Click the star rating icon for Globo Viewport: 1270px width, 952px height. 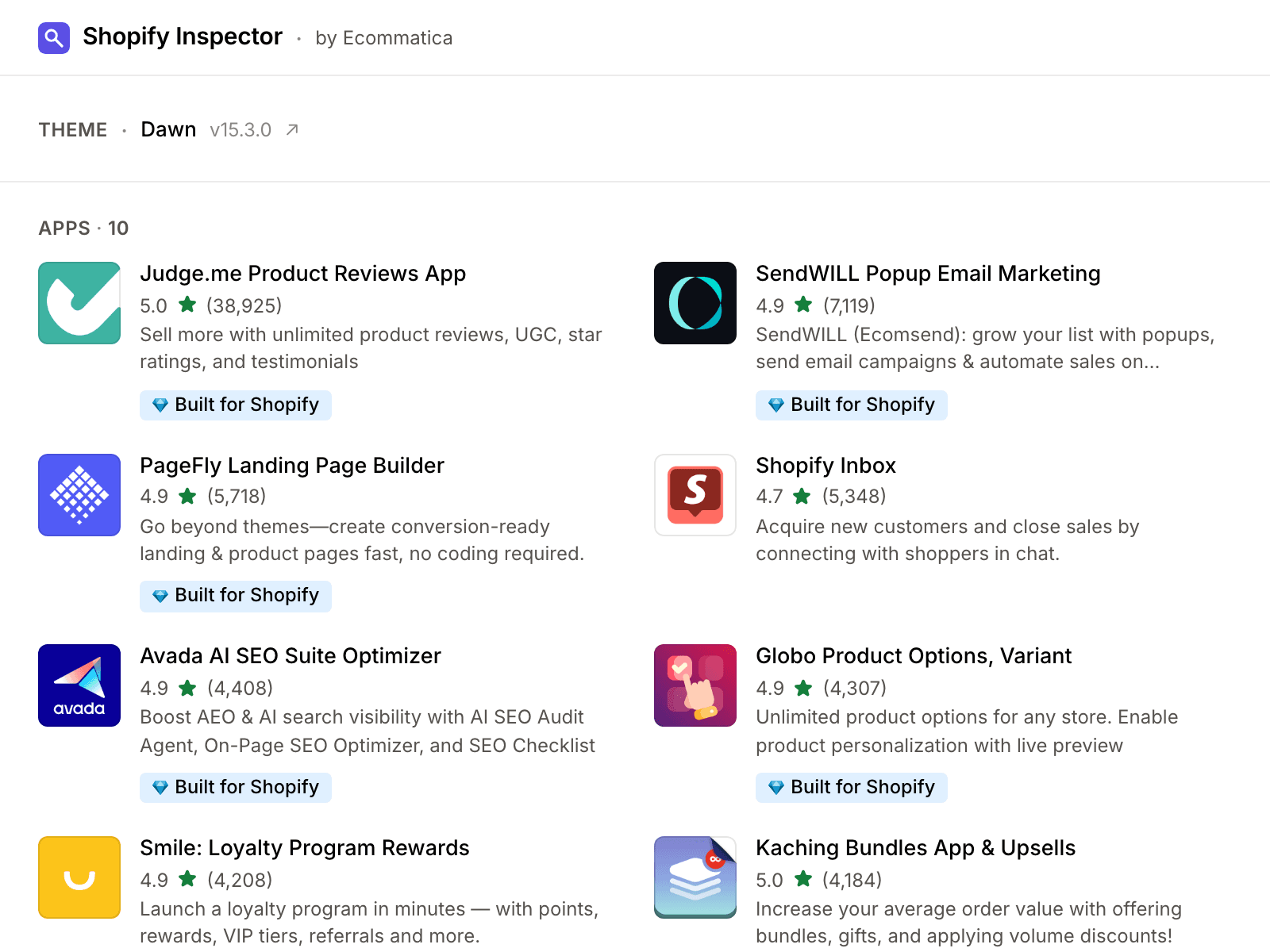click(x=803, y=688)
